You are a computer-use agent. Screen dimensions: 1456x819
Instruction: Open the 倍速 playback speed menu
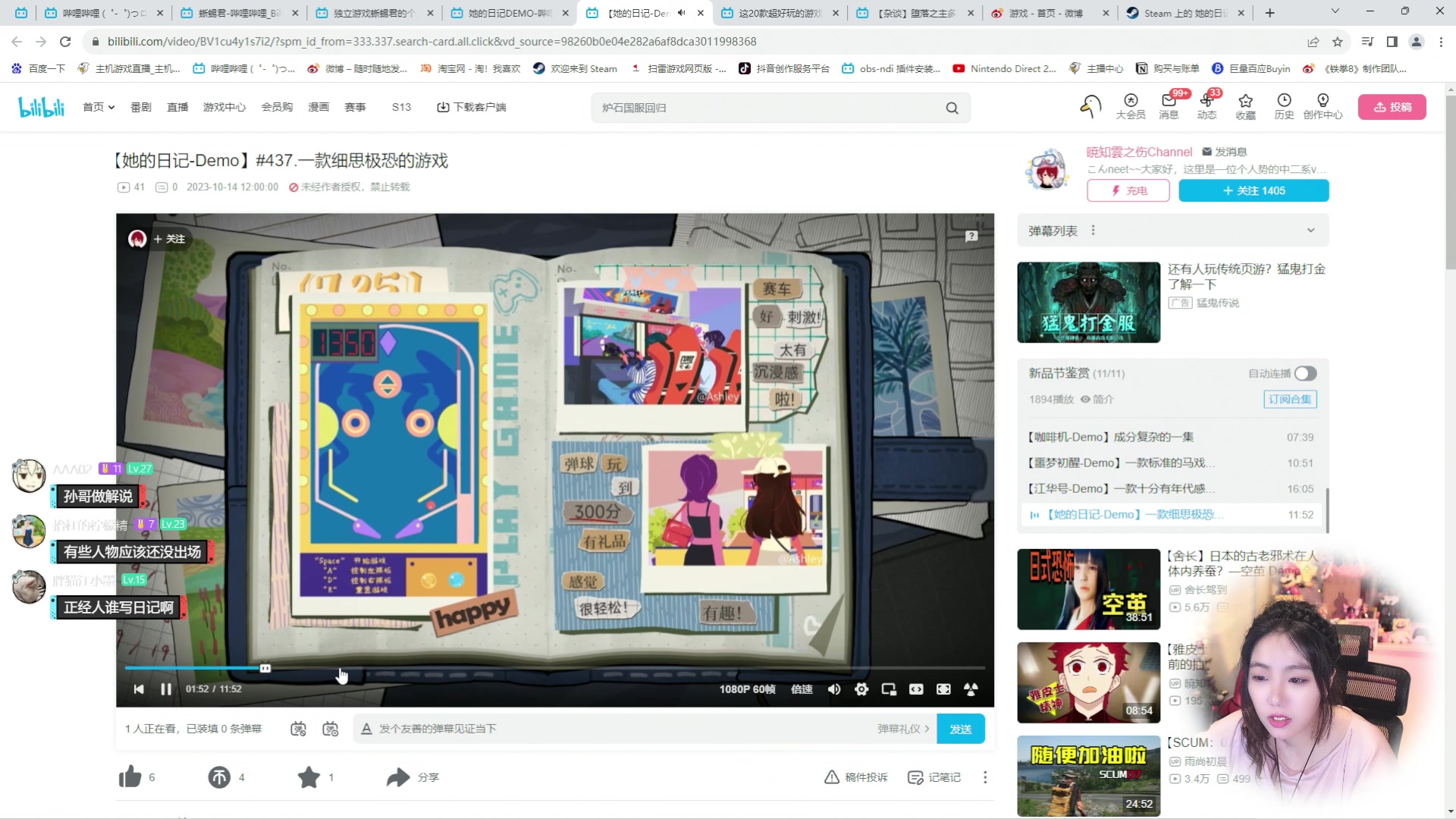(x=801, y=689)
